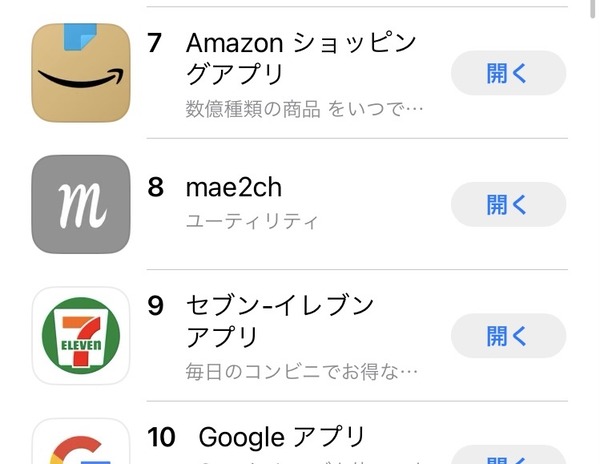Select the mae2ch app title
Image resolution: width=600 pixels, height=464 pixels.
234,187
